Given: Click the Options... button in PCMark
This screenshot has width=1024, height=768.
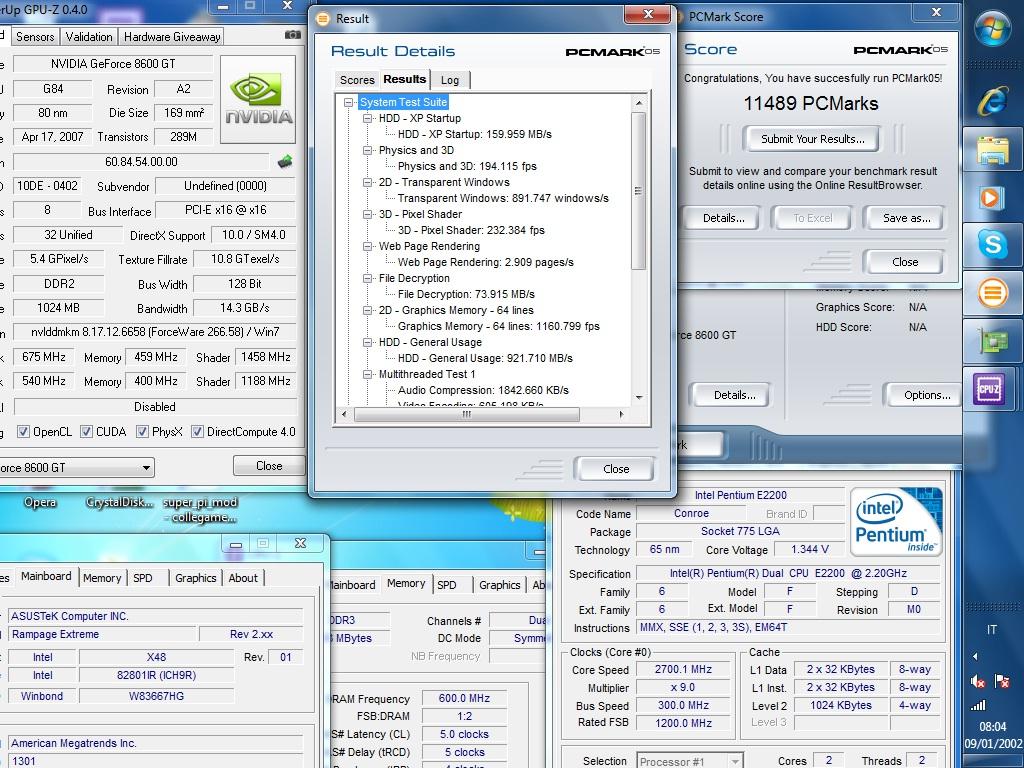Looking at the screenshot, I should click(927, 395).
